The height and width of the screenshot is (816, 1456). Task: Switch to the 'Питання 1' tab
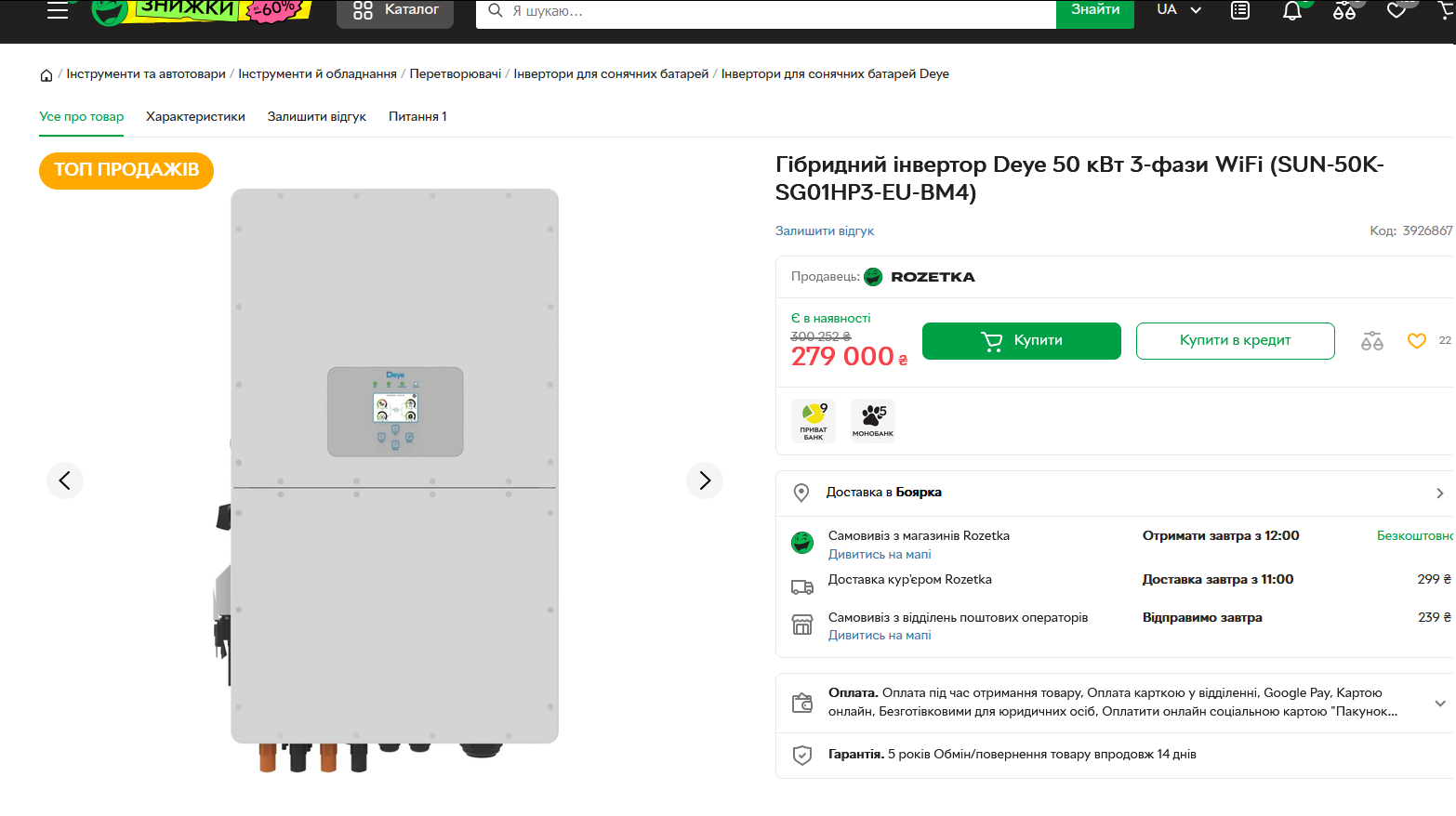pyautogui.click(x=417, y=117)
